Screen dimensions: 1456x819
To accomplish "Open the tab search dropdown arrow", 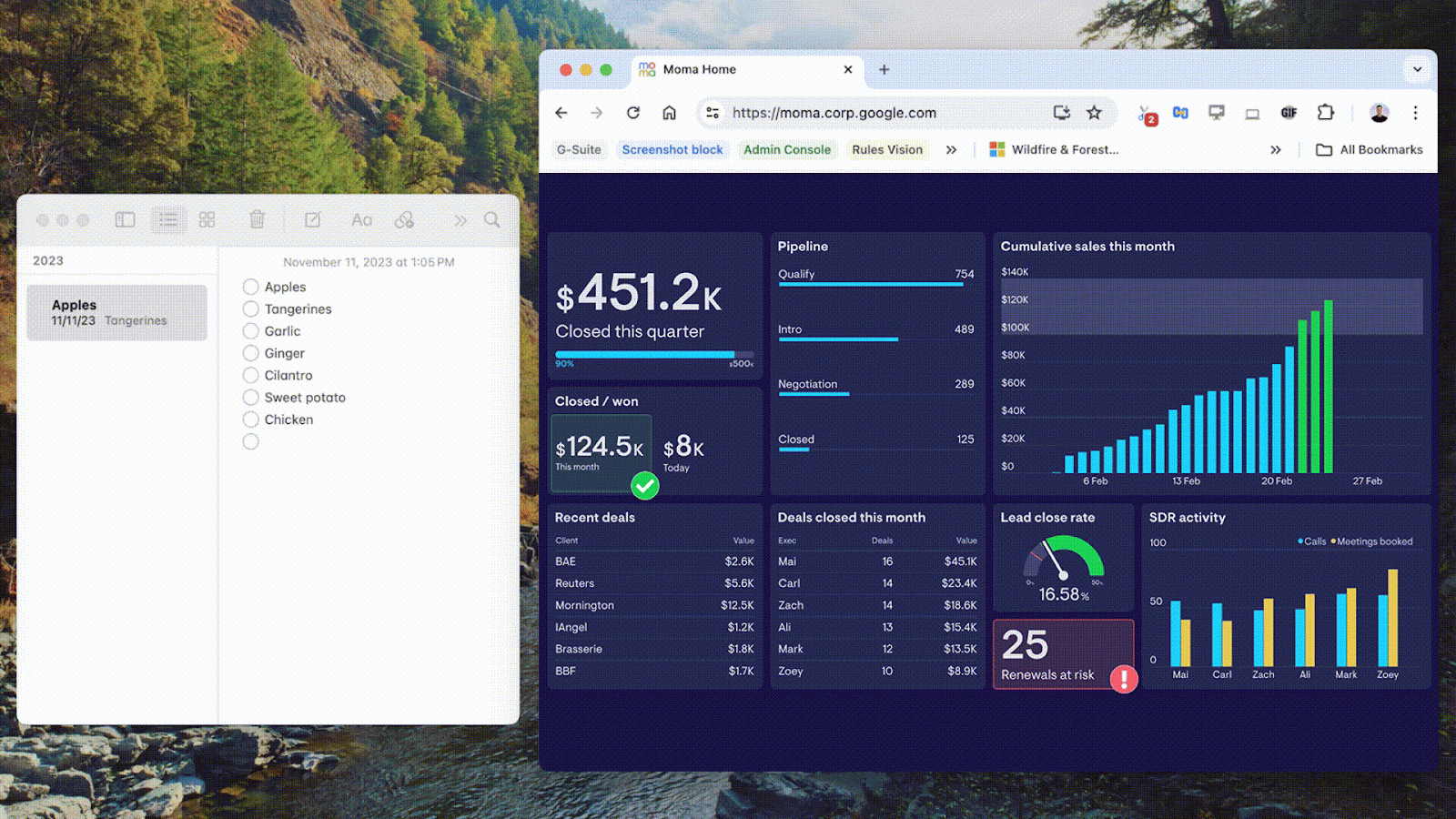I will tap(1417, 69).
